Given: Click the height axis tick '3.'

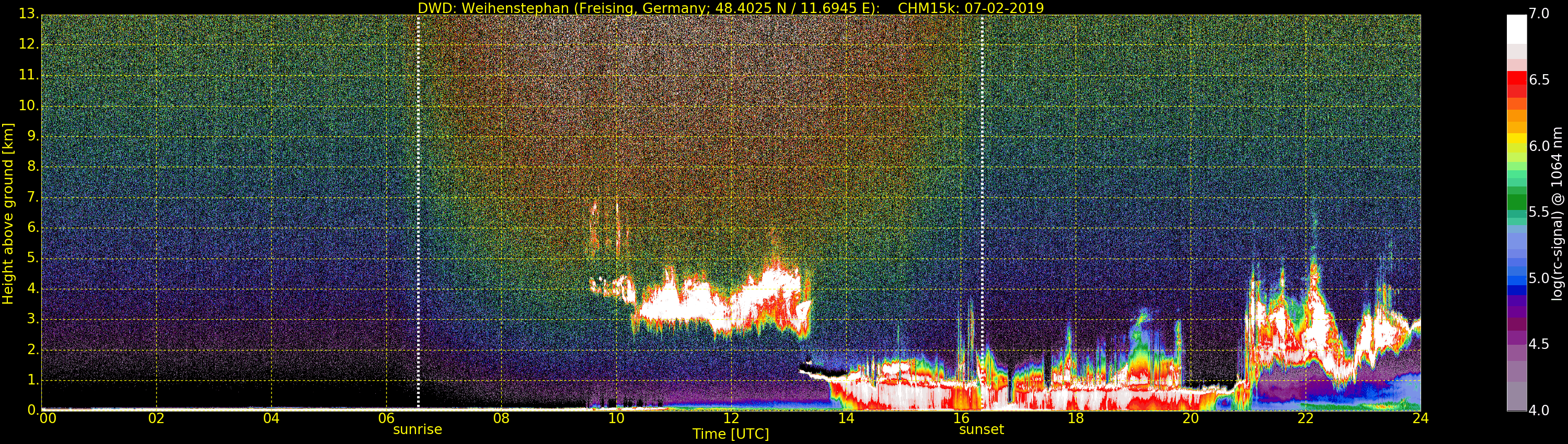Looking at the screenshot, I should coord(33,319).
